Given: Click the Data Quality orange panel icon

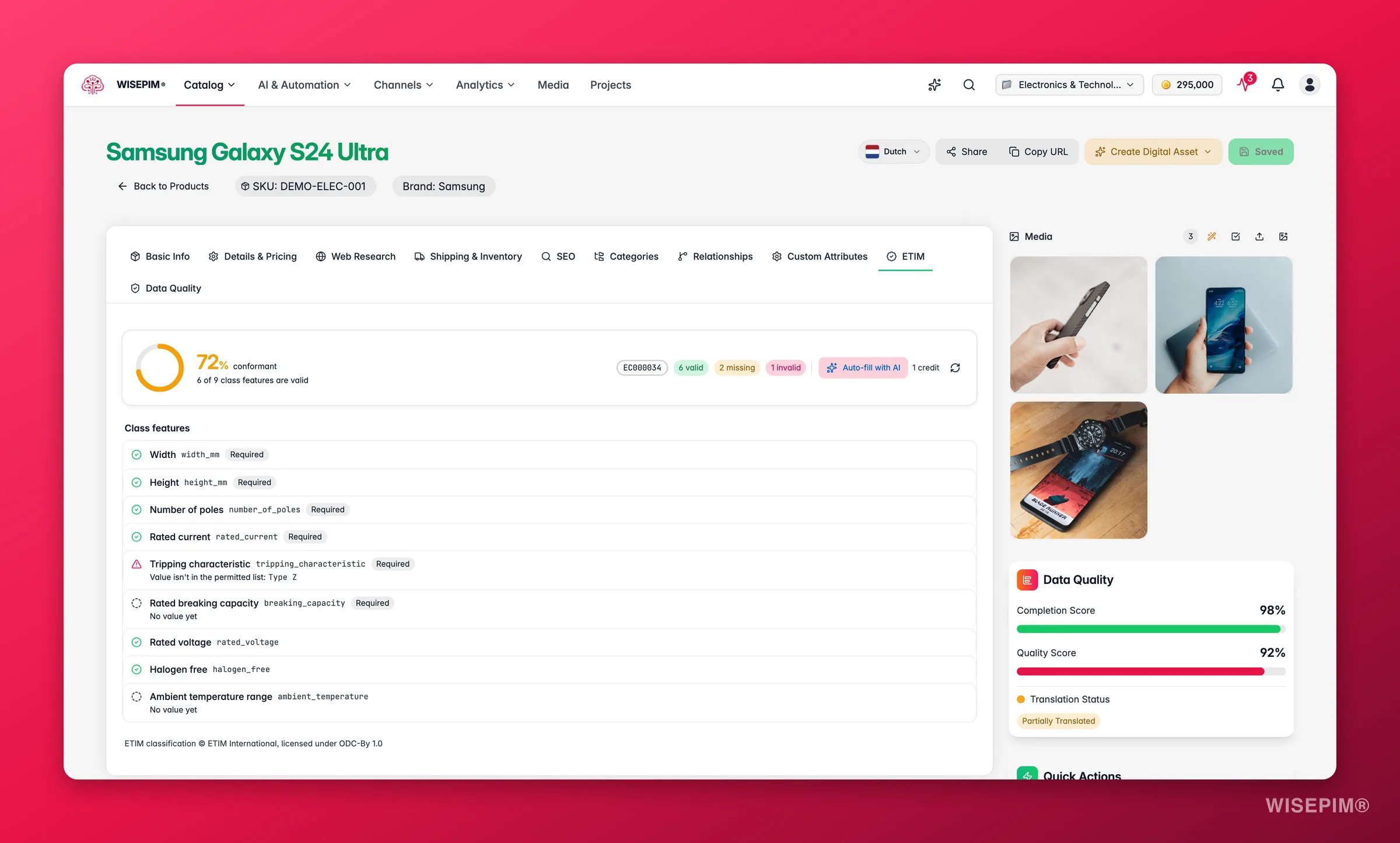Looking at the screenshot, I should 1027,580.
